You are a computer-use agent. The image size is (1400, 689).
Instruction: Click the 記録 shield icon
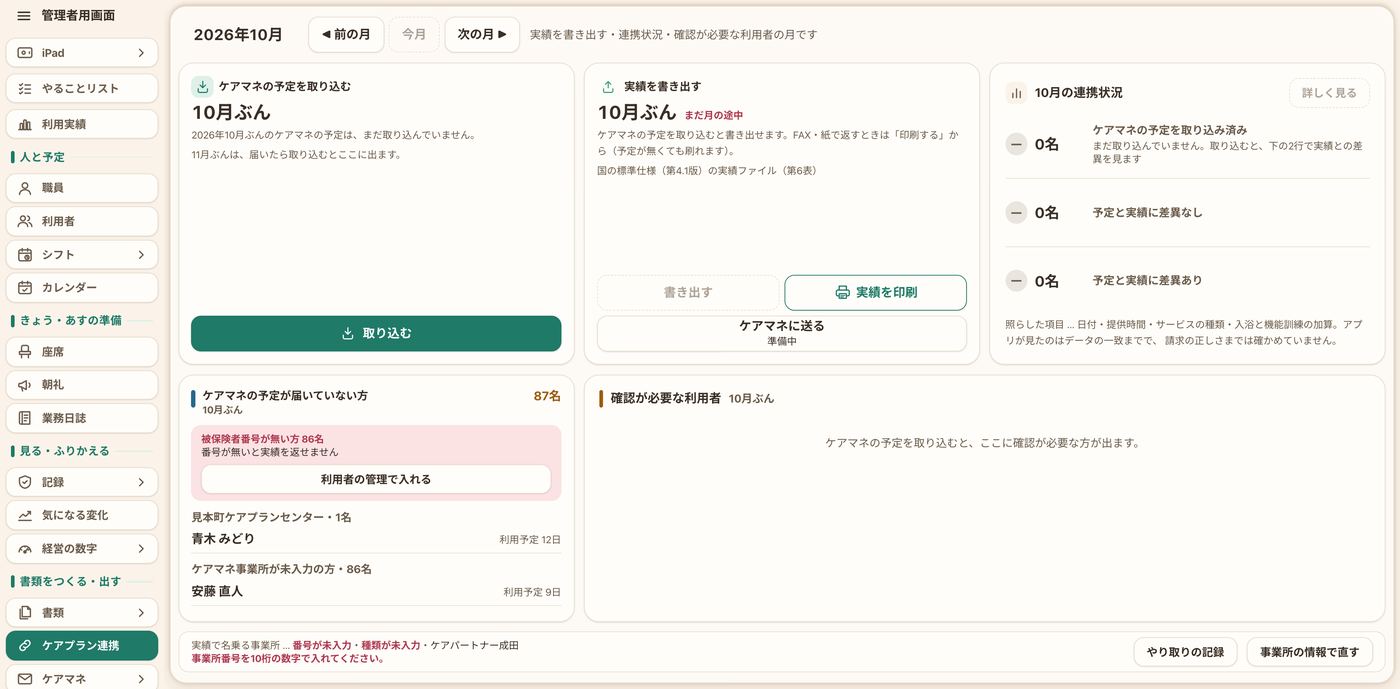coord(25,482)
